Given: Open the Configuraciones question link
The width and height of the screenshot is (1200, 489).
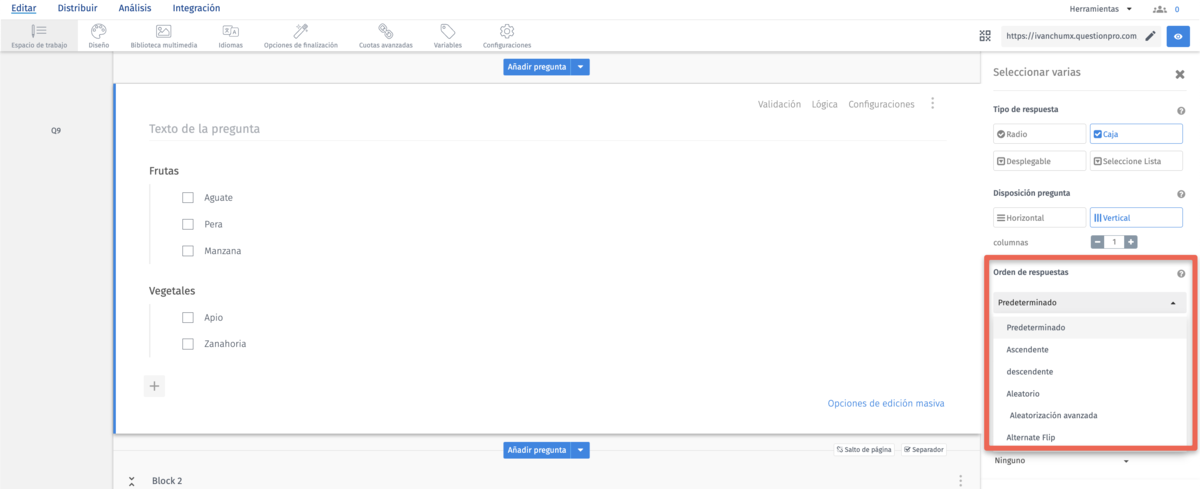Looking at the screenshot, I should pos(881,104).
